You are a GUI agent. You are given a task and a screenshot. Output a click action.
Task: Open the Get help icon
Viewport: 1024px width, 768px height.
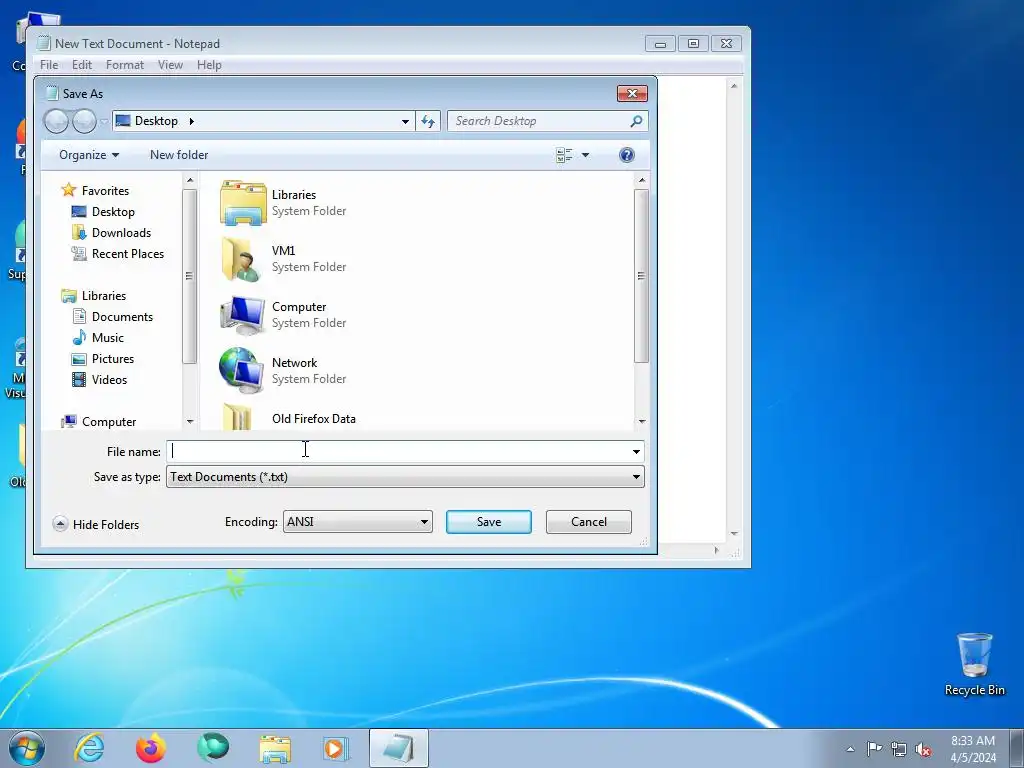pyautogui.click(x=626, y=155)
